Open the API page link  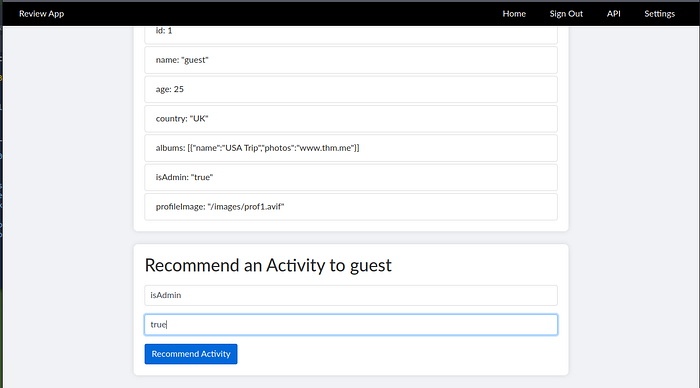613,13
